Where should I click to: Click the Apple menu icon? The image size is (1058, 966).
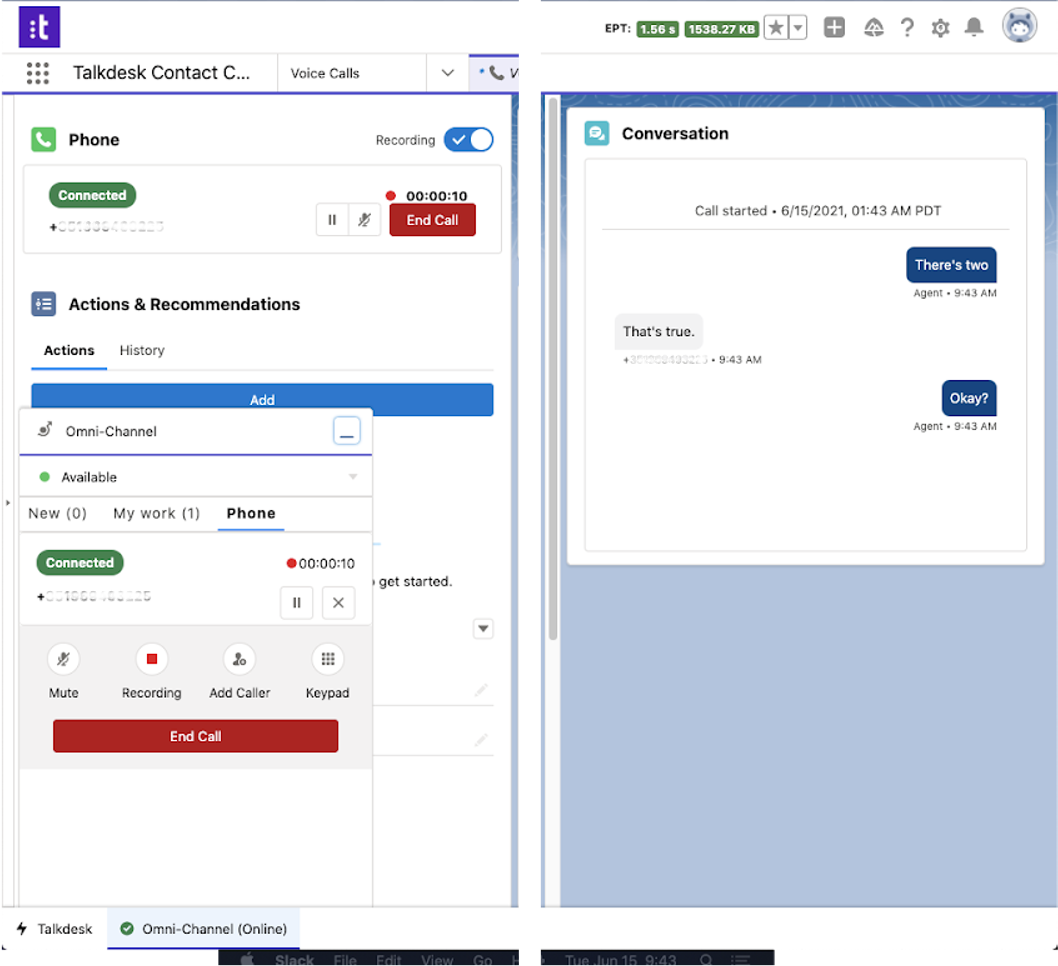point(248,959)
